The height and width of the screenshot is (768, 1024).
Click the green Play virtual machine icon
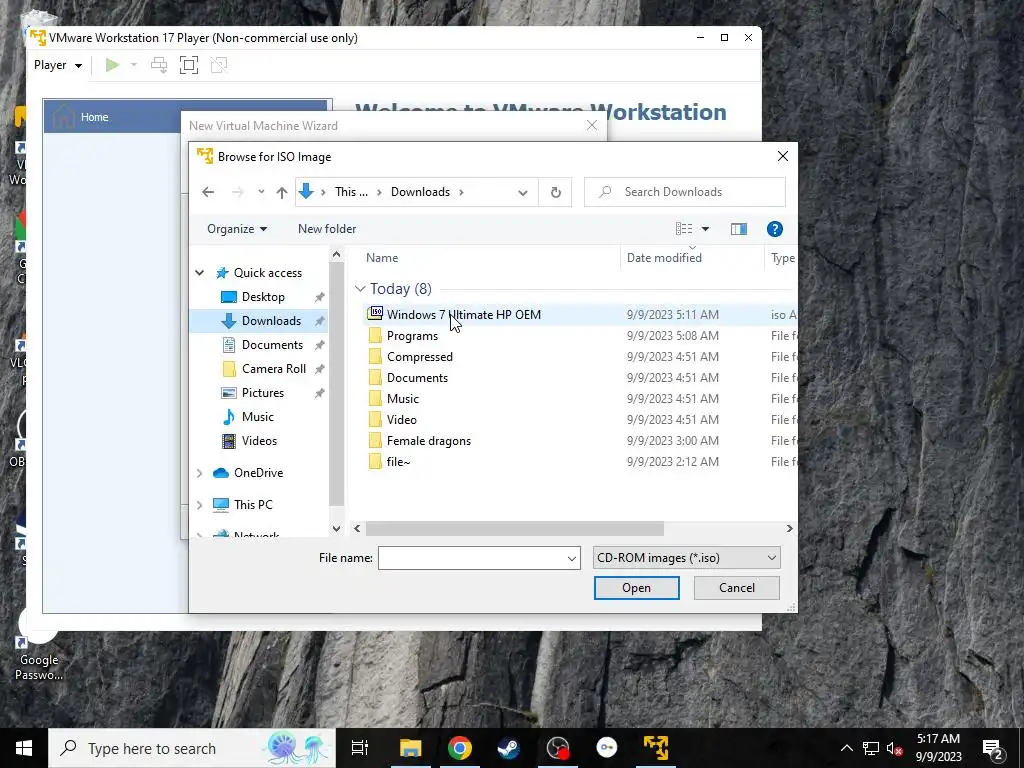(112, 65)
